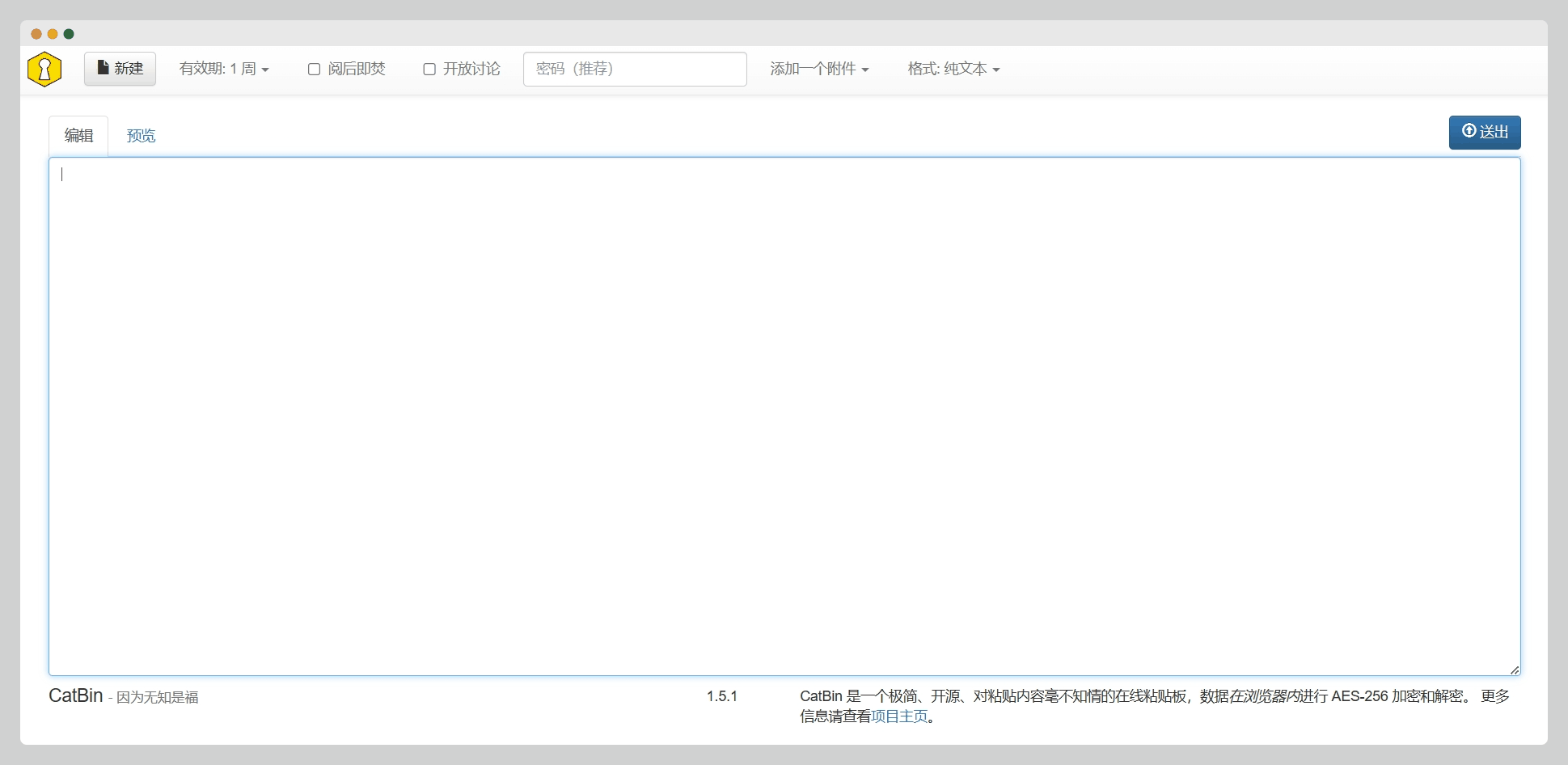Viewport: 1568px width, 765px height.
Task: Click the upload arrow icon on 送出
Action: pos(1469,131)
